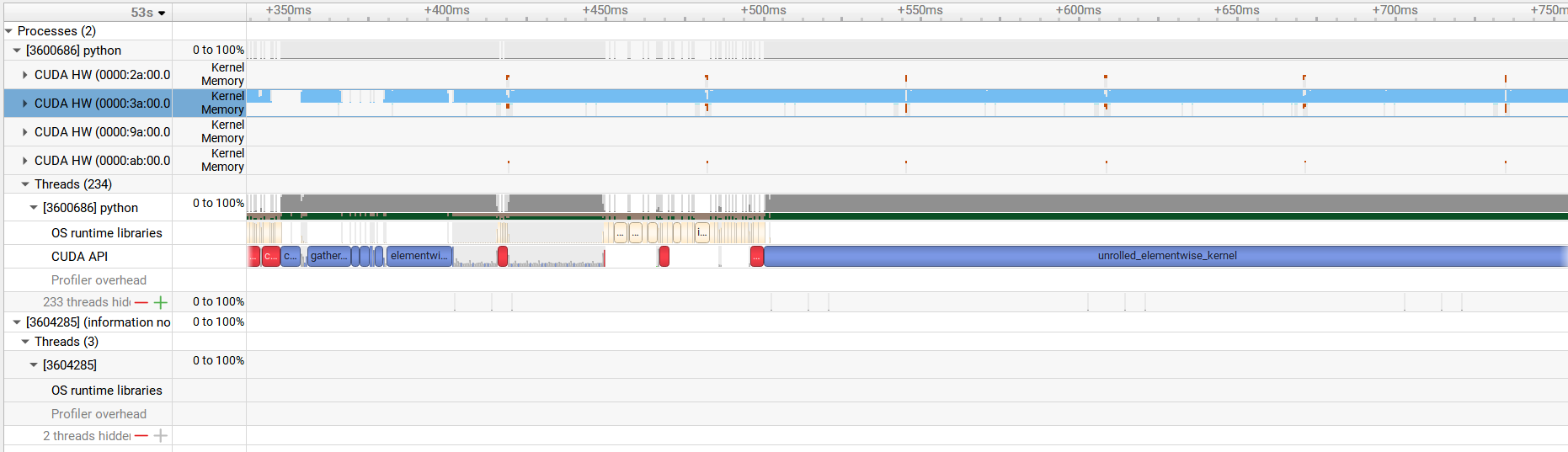Expand the CUDA HW (0000:2a:00.0) row
Viewport: 1568px width, 452px height.
click(25, 75)
